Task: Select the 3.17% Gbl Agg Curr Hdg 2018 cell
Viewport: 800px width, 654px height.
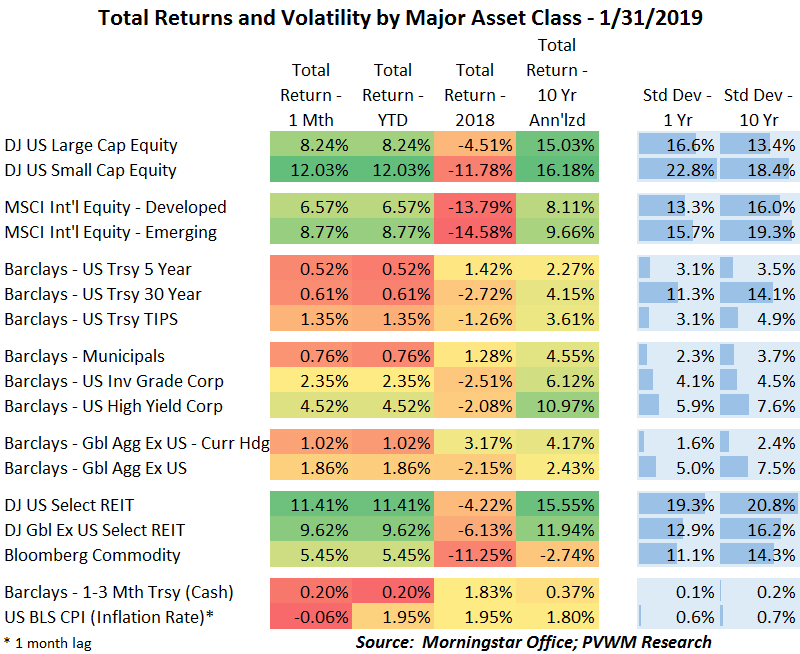Action: [x=475, y=443]
